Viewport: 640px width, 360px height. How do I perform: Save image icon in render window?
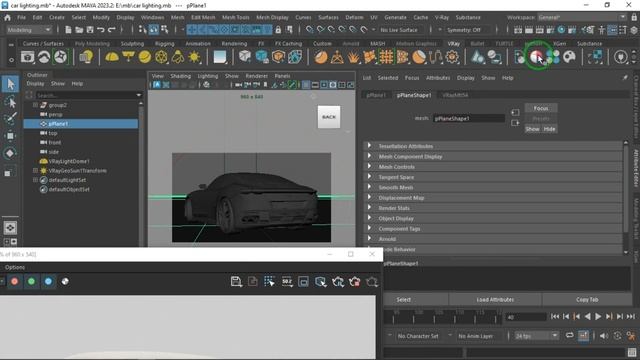[236, 281]
